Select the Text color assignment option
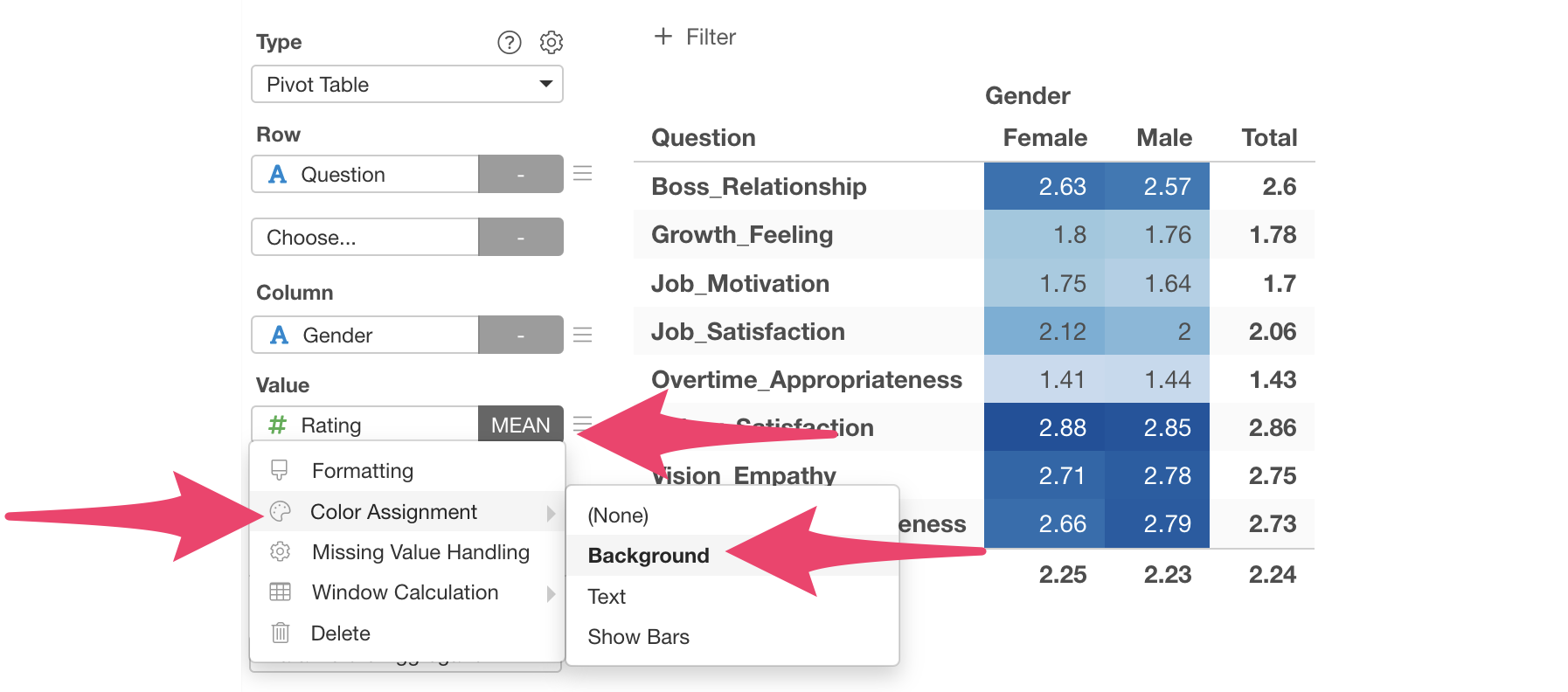The image size is (1568, 692). (x=607, y=597)
